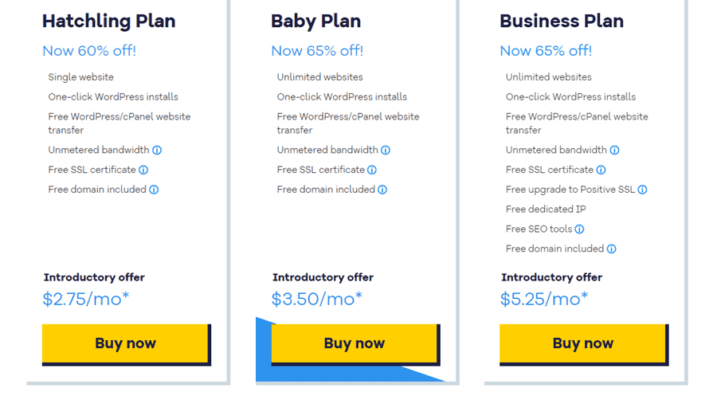This screenshot has height=400, width=717.
Task: Show info for Baby Plan Free domain included
Action: (x=383, y=190)
